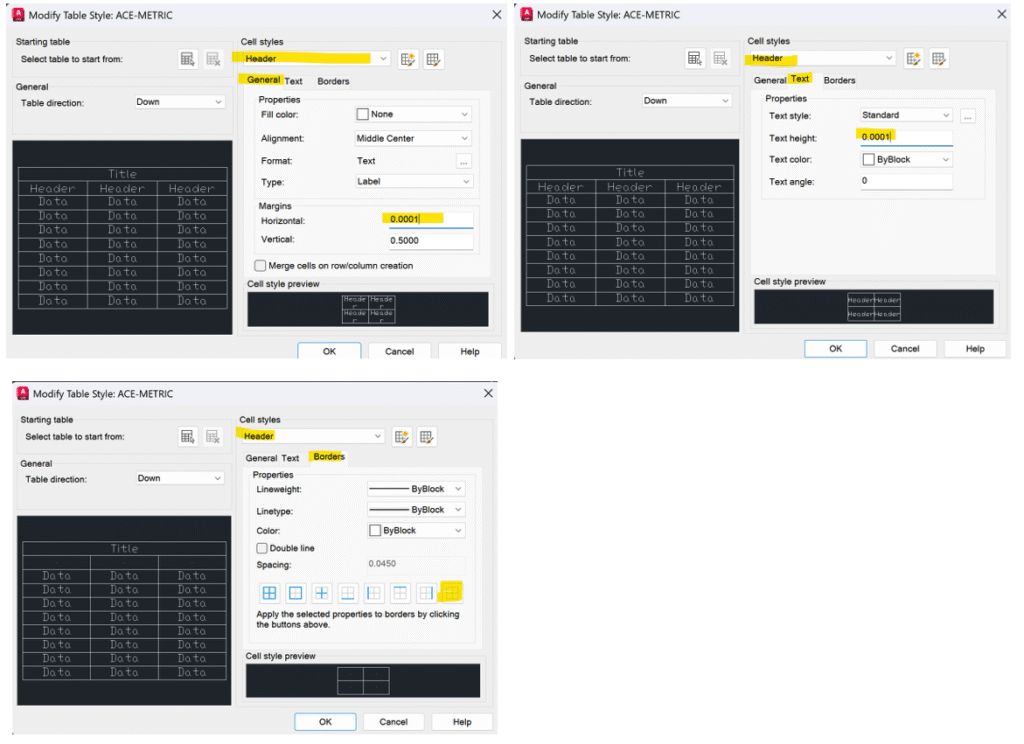Apply properties to left border icon
The image size is (1024, 744).
374,593
